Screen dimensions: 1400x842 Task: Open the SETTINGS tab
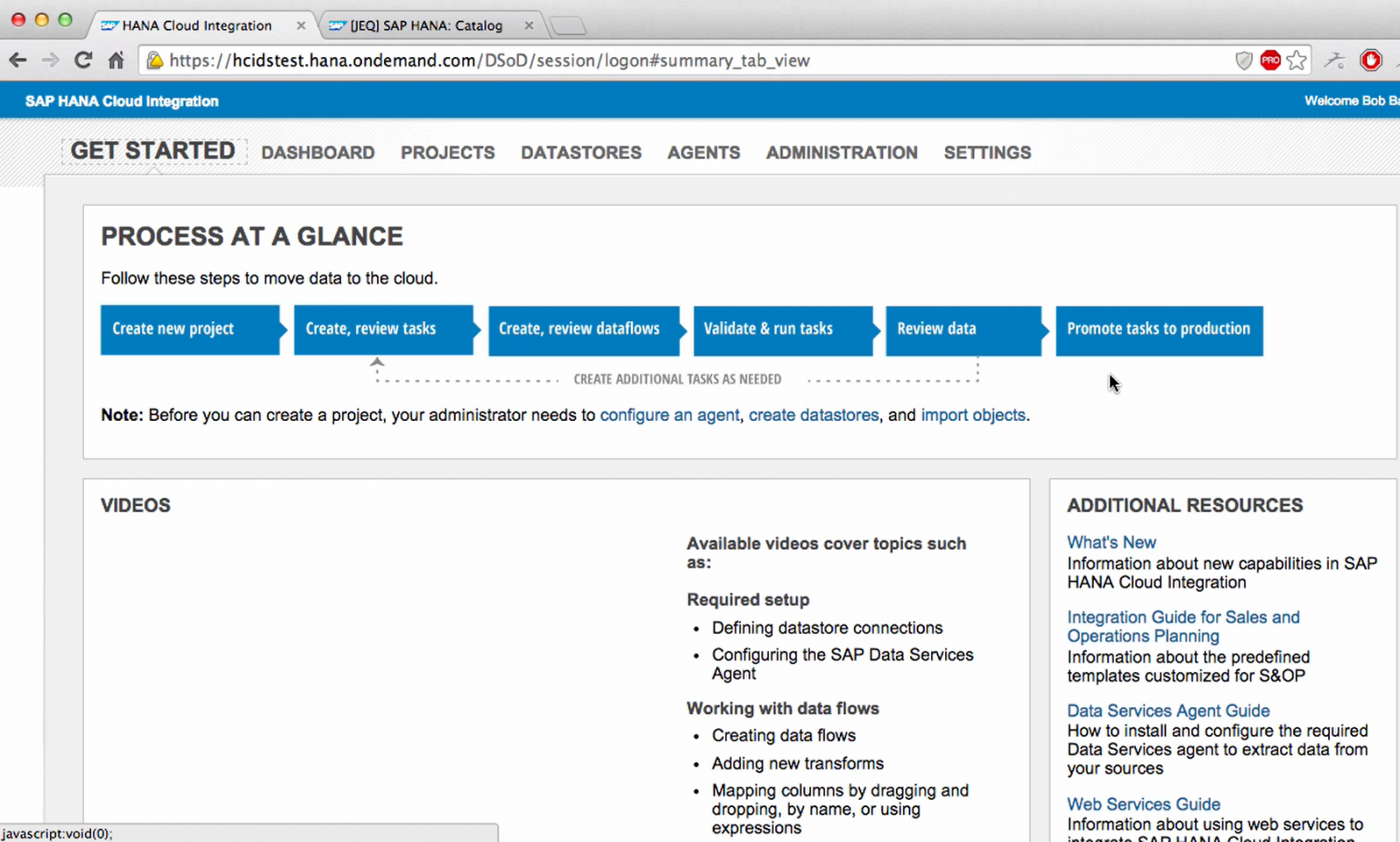987,152
